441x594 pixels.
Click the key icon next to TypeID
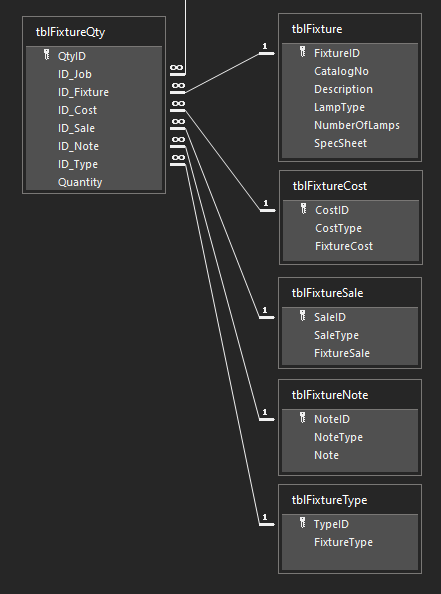pos(303,523)
